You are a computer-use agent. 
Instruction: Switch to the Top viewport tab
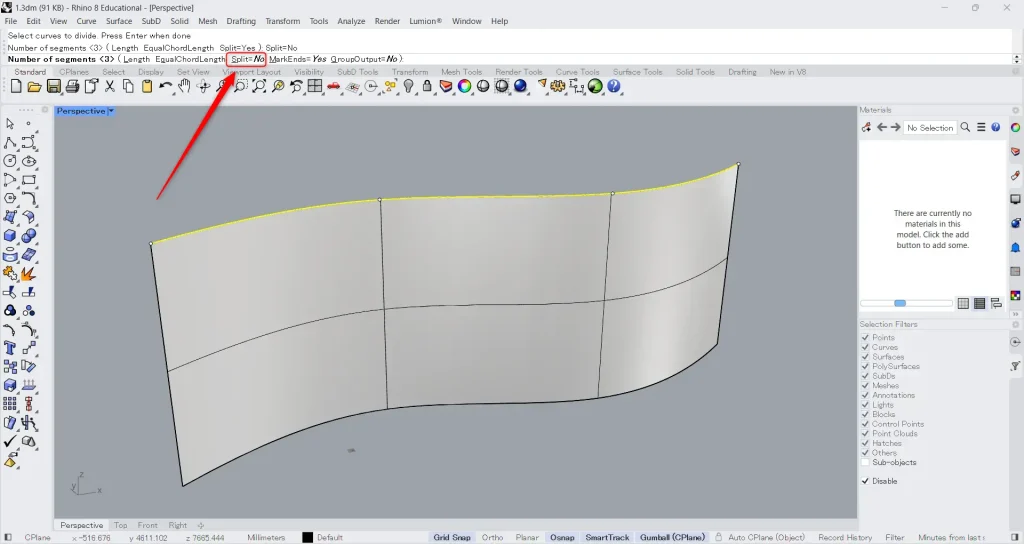pyautogui.click(x=121, y=525)
